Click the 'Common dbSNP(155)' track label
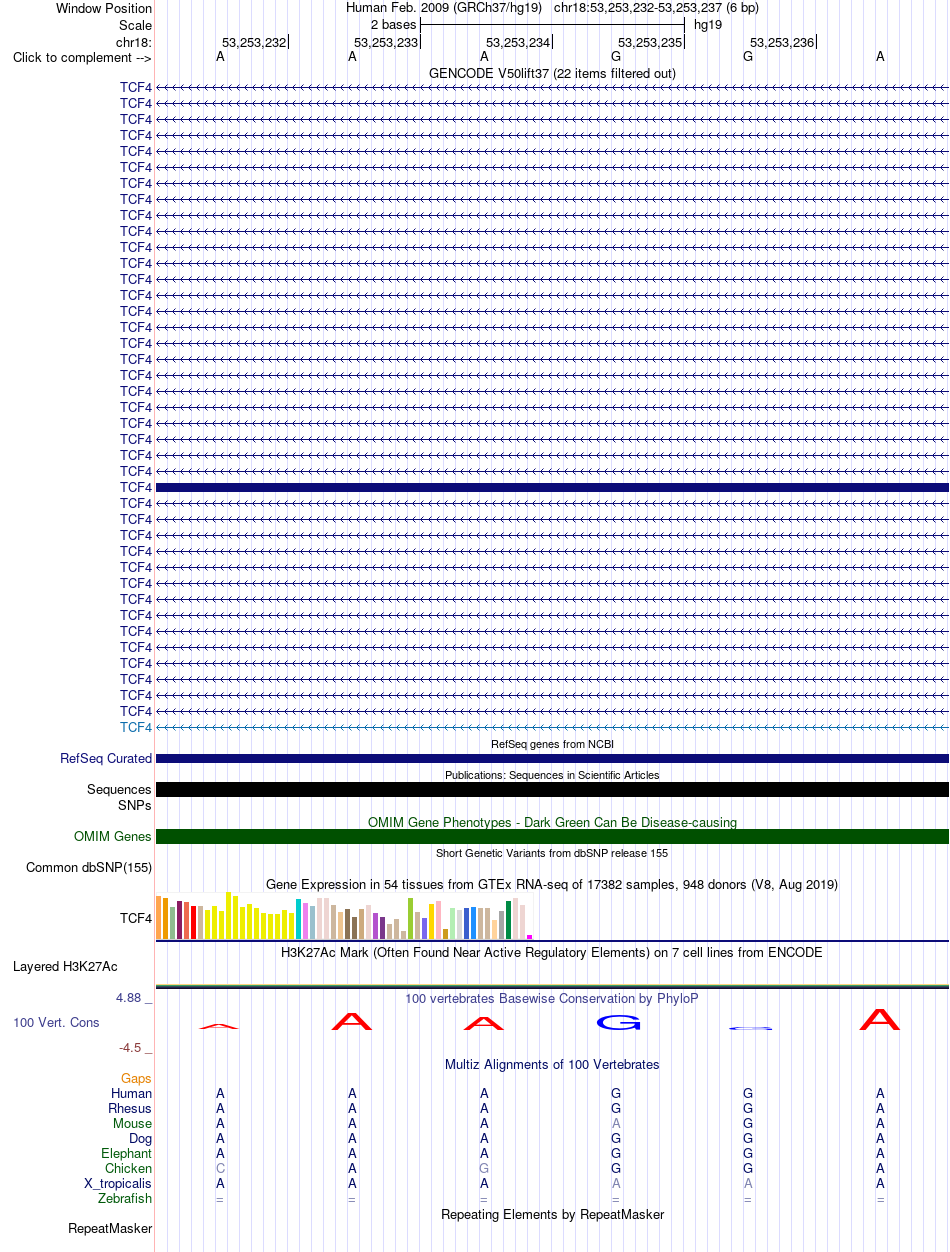Image resolution: width=950 pixels, height=1252 pixels. [89, 868]
